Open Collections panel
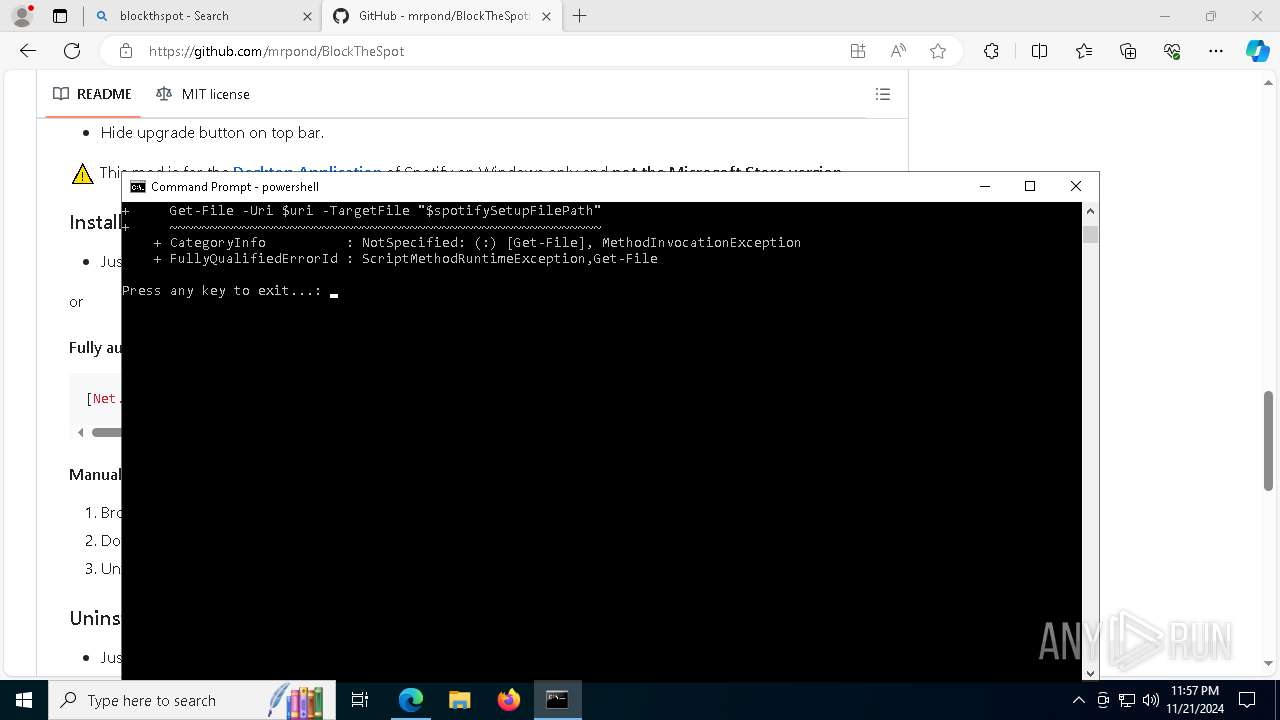Screen dimensions: 1280x720 [x=1128, y=51]
